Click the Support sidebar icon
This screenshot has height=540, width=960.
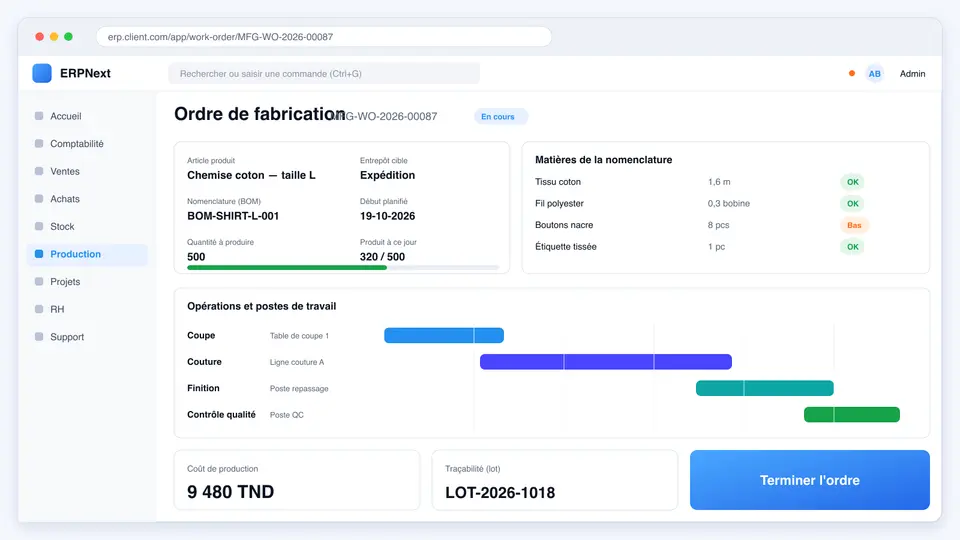(39, 336)
